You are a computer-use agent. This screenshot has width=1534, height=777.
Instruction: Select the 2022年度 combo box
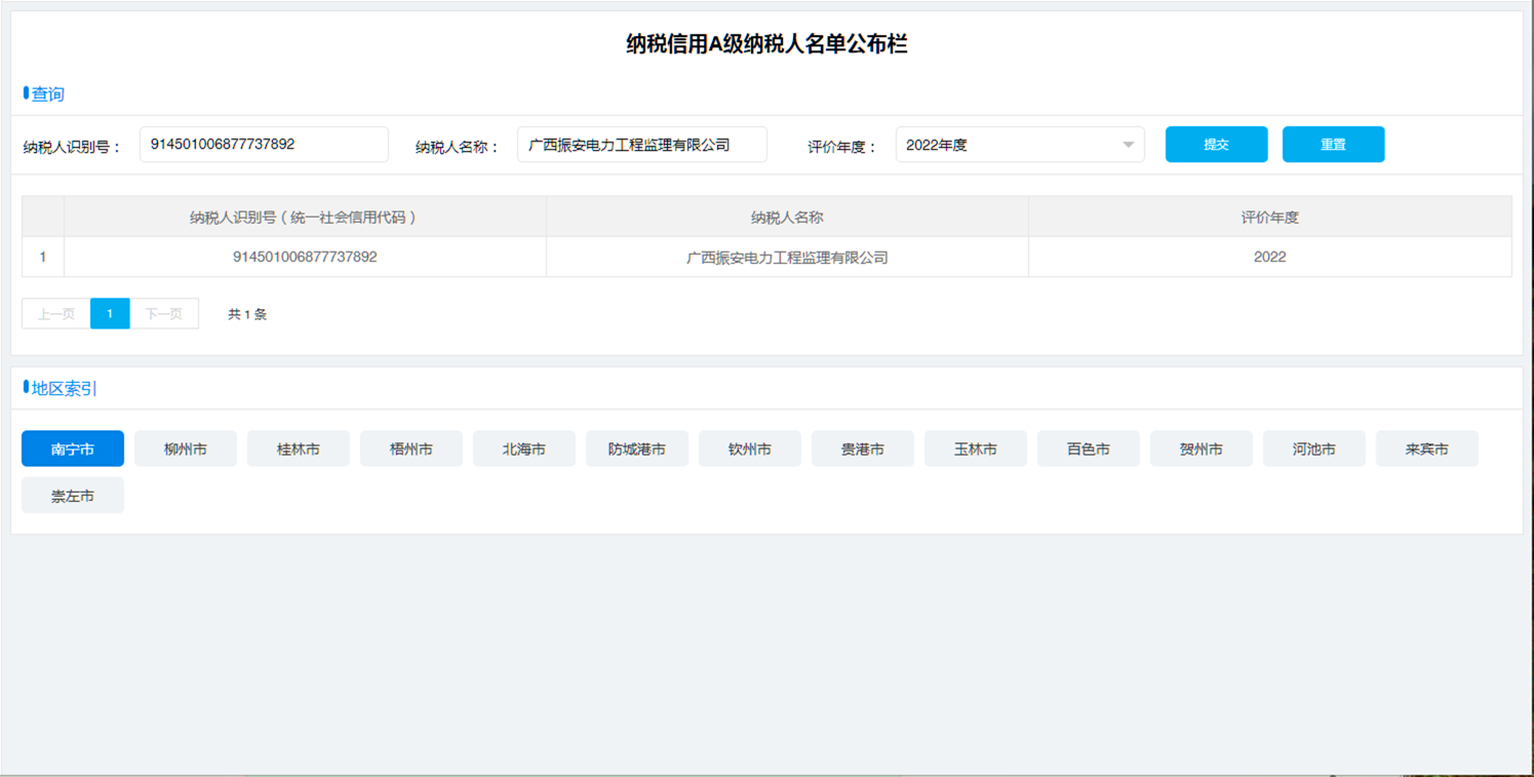click(1020, 144)
